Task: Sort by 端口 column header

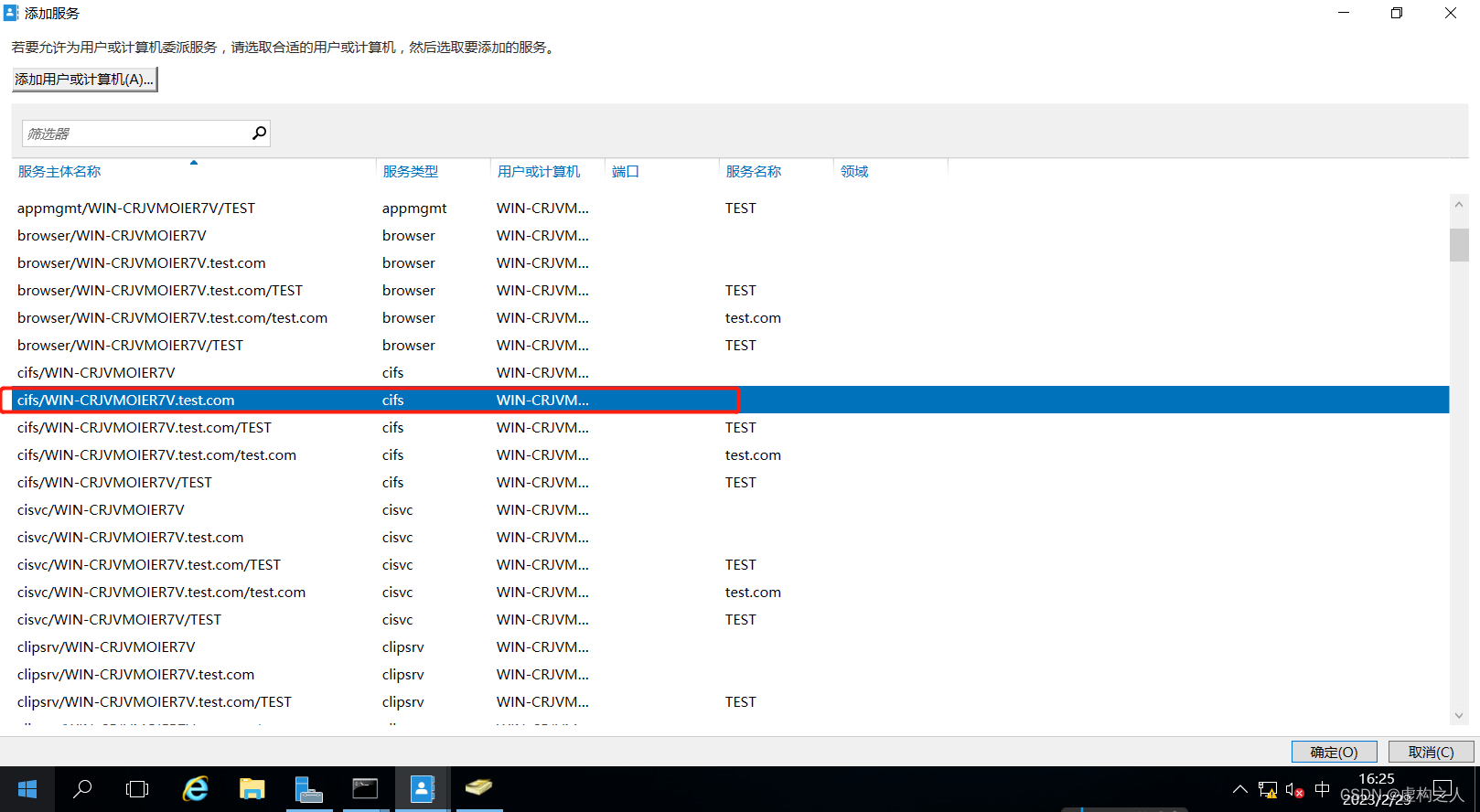Action: (626, 171)
